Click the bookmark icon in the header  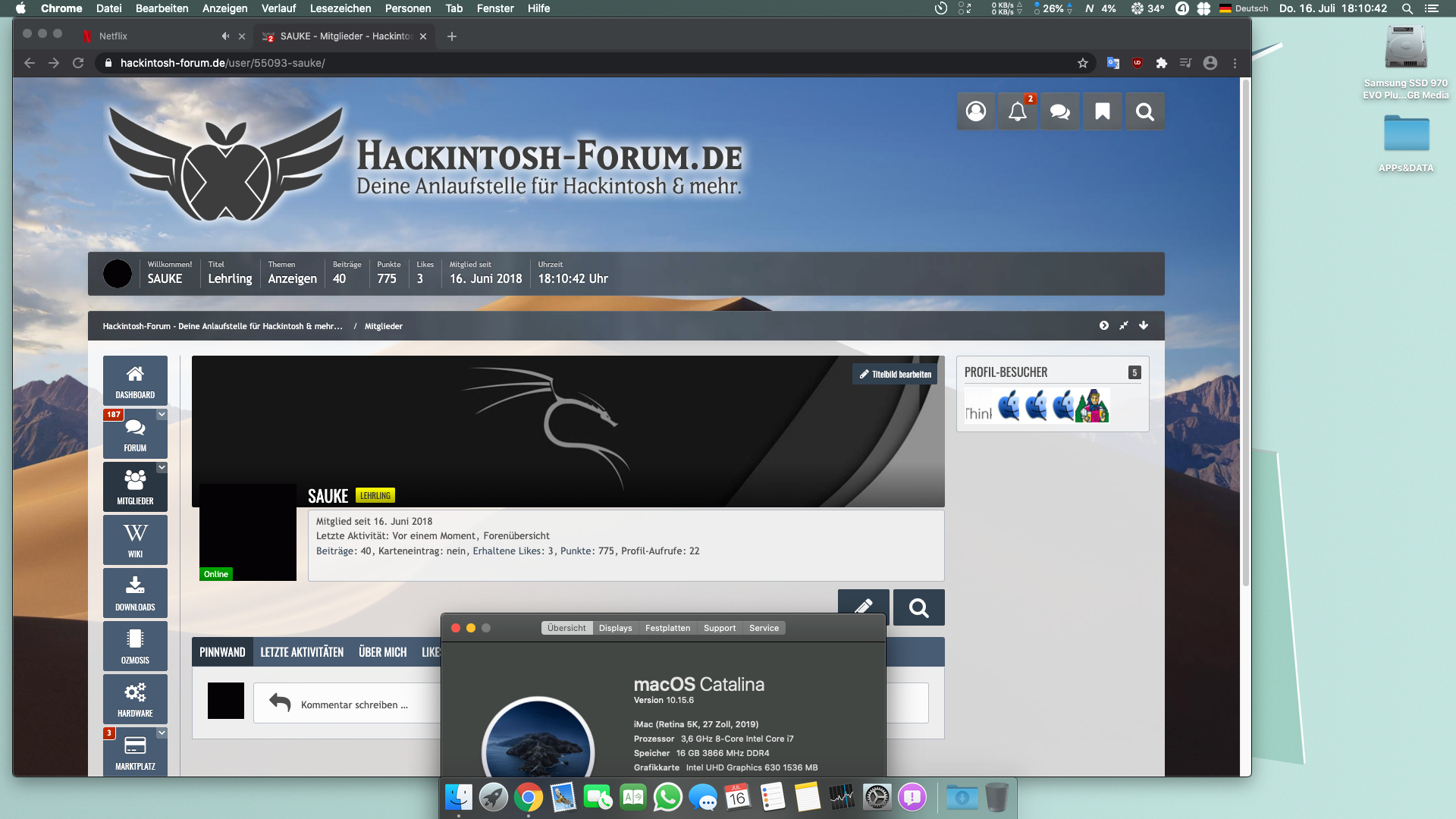point(1102,111)
